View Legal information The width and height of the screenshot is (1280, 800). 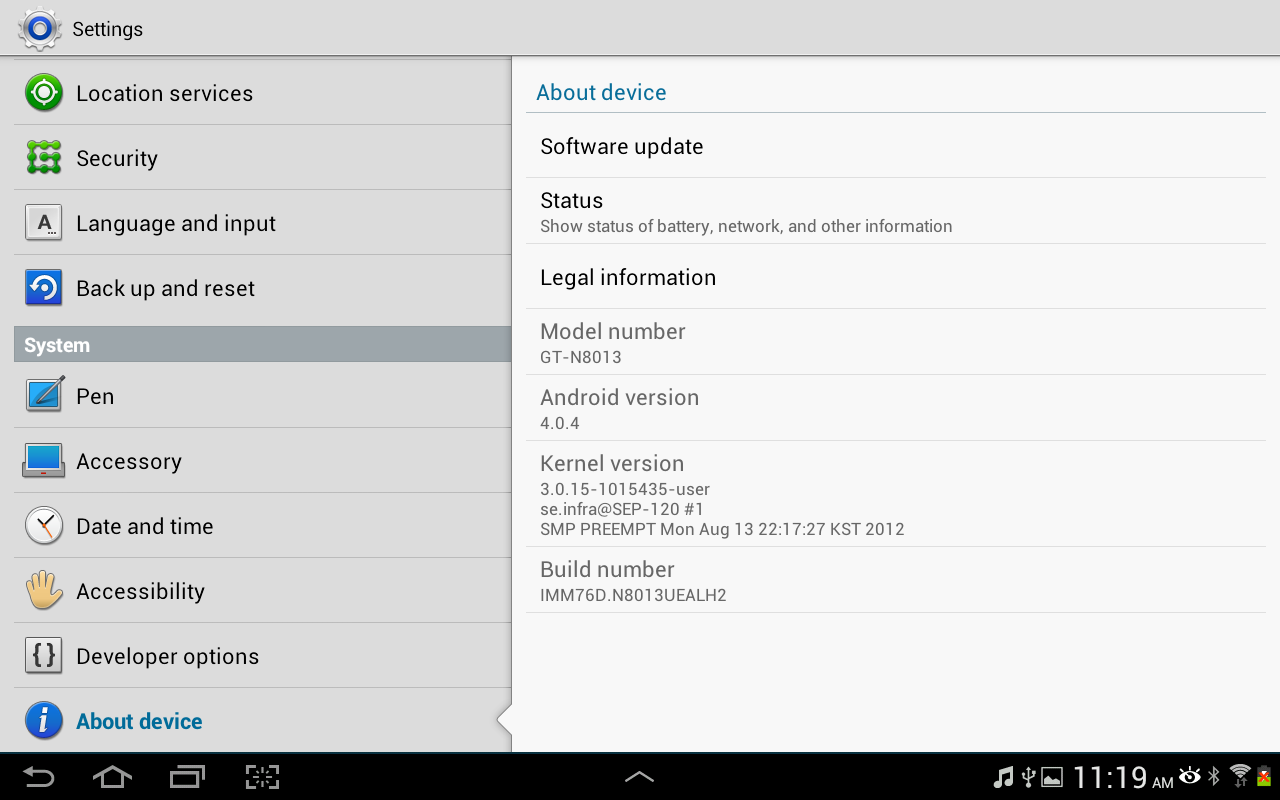[x=896, y=277]
